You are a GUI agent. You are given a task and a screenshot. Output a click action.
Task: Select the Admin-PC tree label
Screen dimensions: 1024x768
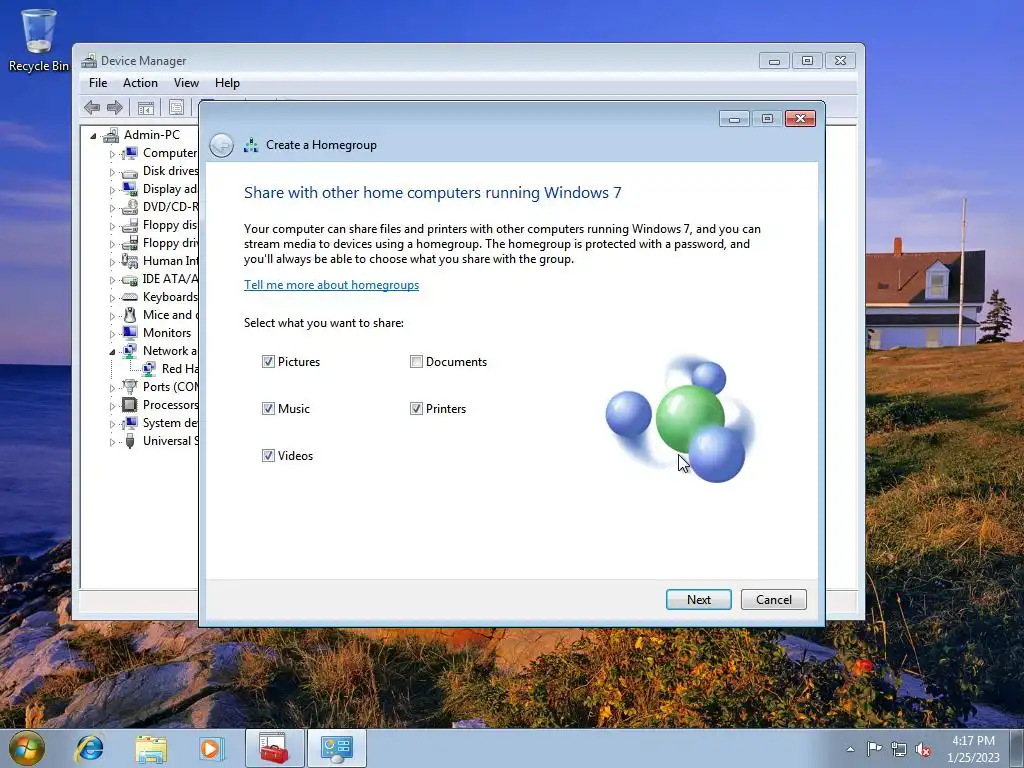point(152,135)
